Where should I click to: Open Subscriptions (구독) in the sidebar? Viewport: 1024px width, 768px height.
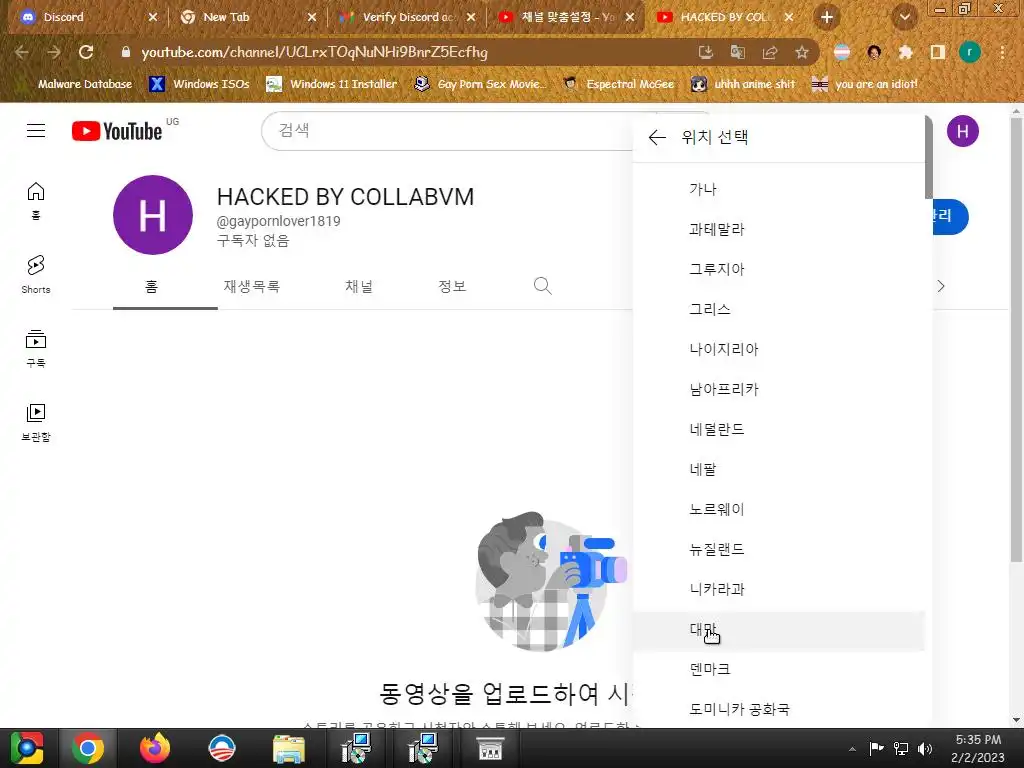click(x=36, y=348)
